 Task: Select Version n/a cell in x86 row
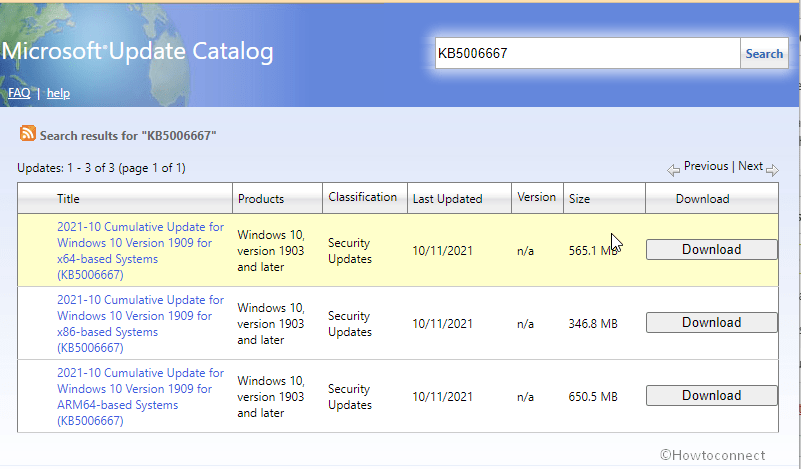pos(525,324)
